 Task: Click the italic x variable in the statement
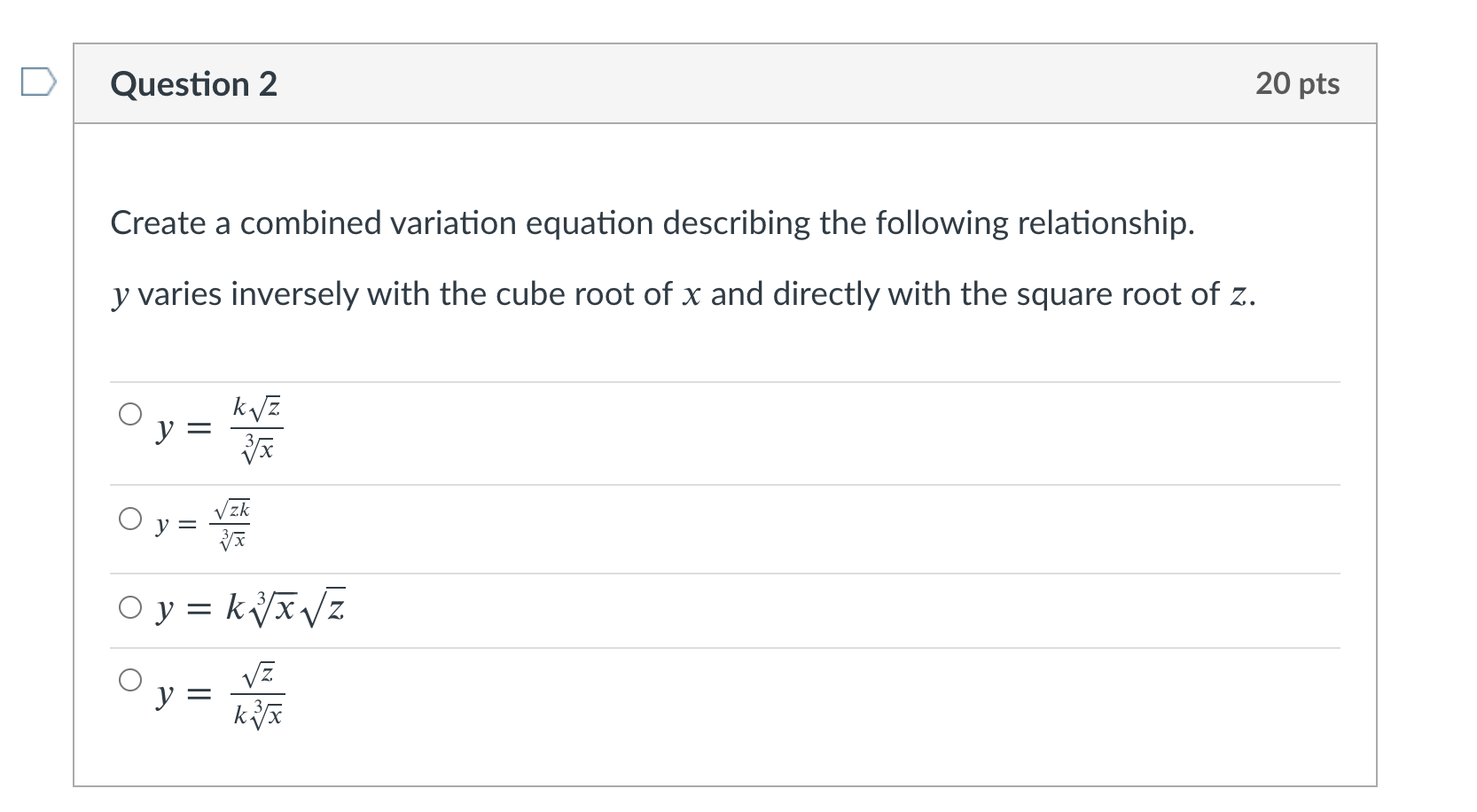[692, 295]
